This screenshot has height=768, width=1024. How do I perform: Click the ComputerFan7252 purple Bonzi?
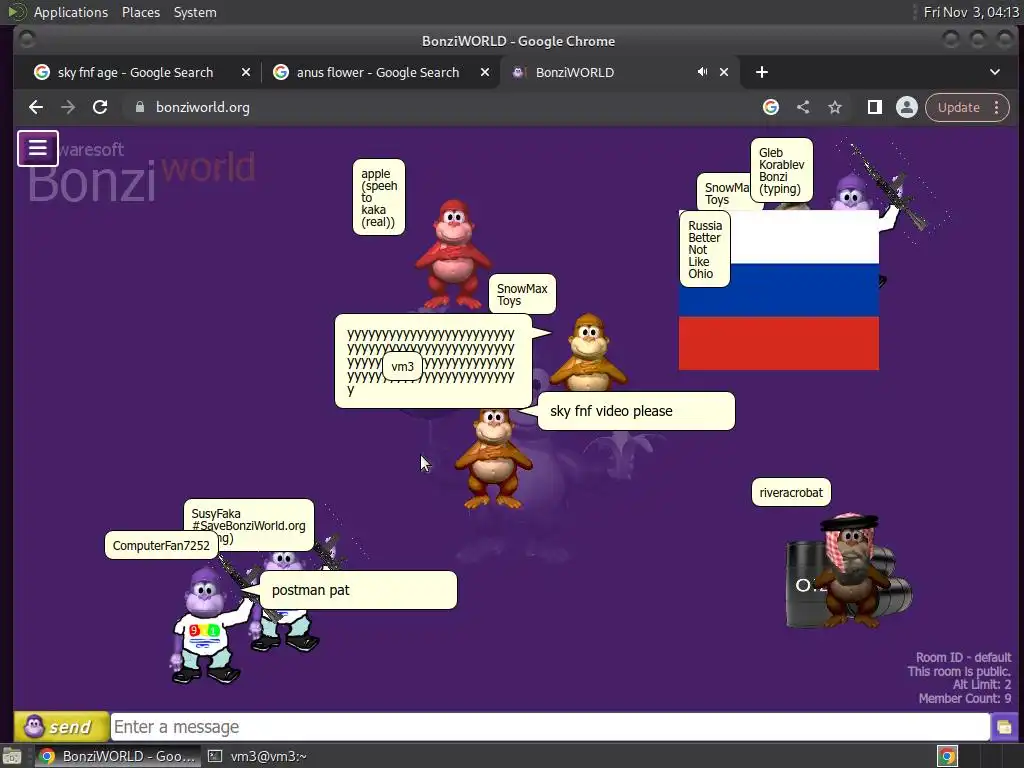pyautogui.click(x=206, y=626)
